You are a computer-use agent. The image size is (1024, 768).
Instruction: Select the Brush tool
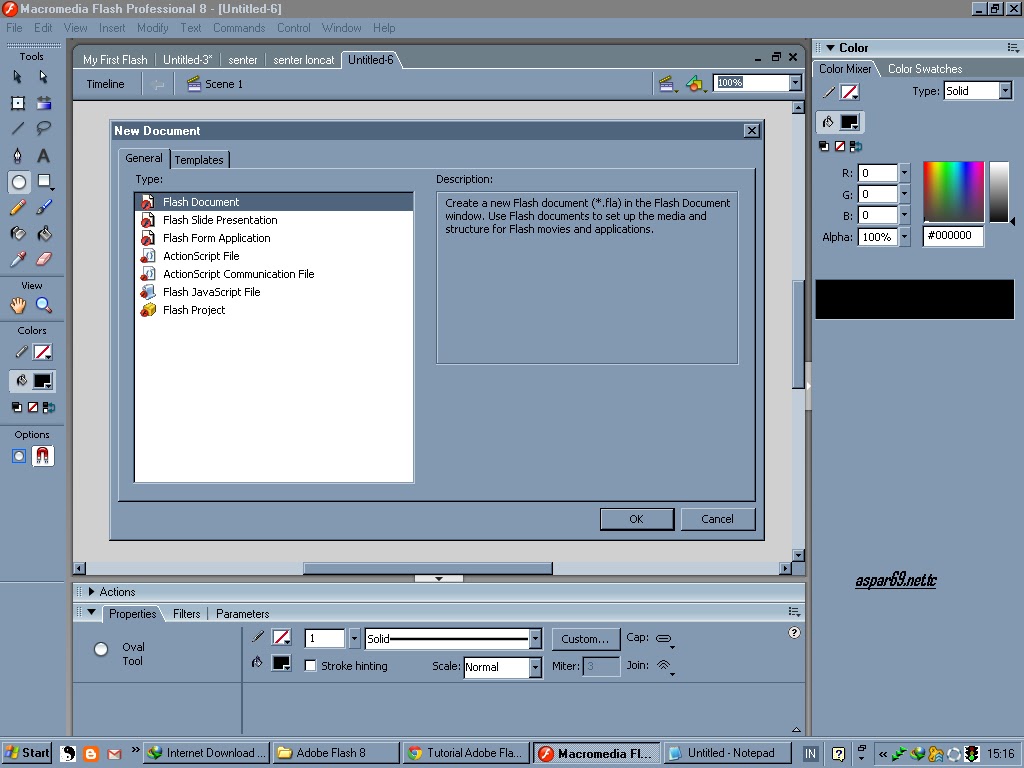click(x=44, y=208)
